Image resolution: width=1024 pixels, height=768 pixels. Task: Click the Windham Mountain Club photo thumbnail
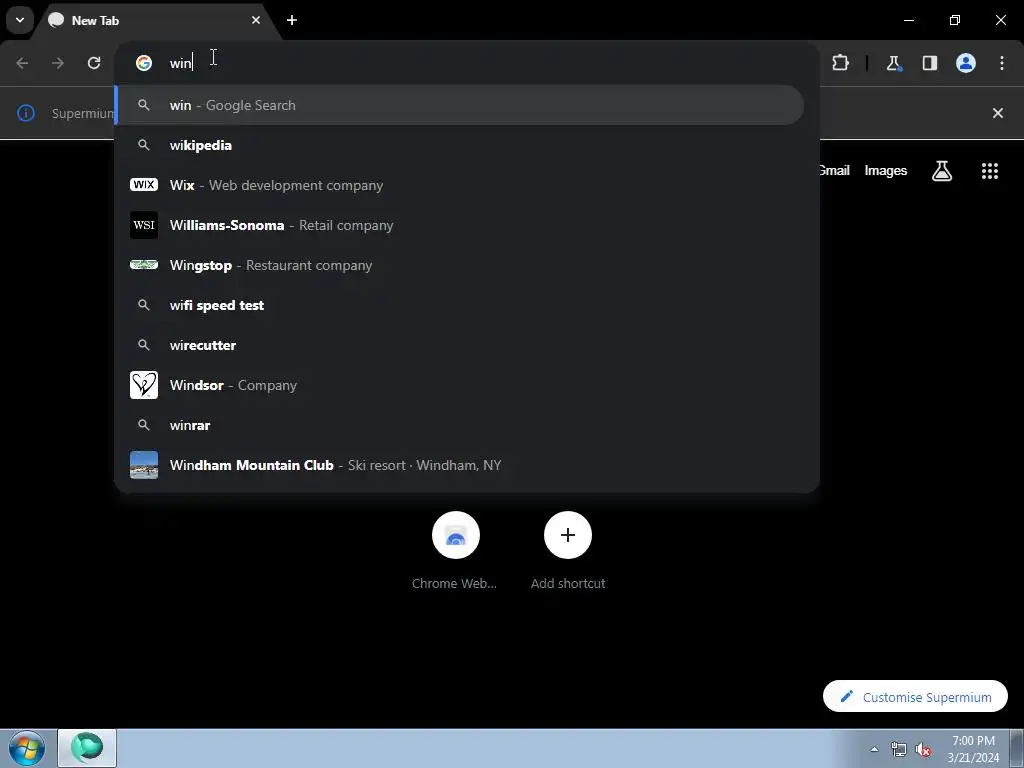[x=144, y=465]
